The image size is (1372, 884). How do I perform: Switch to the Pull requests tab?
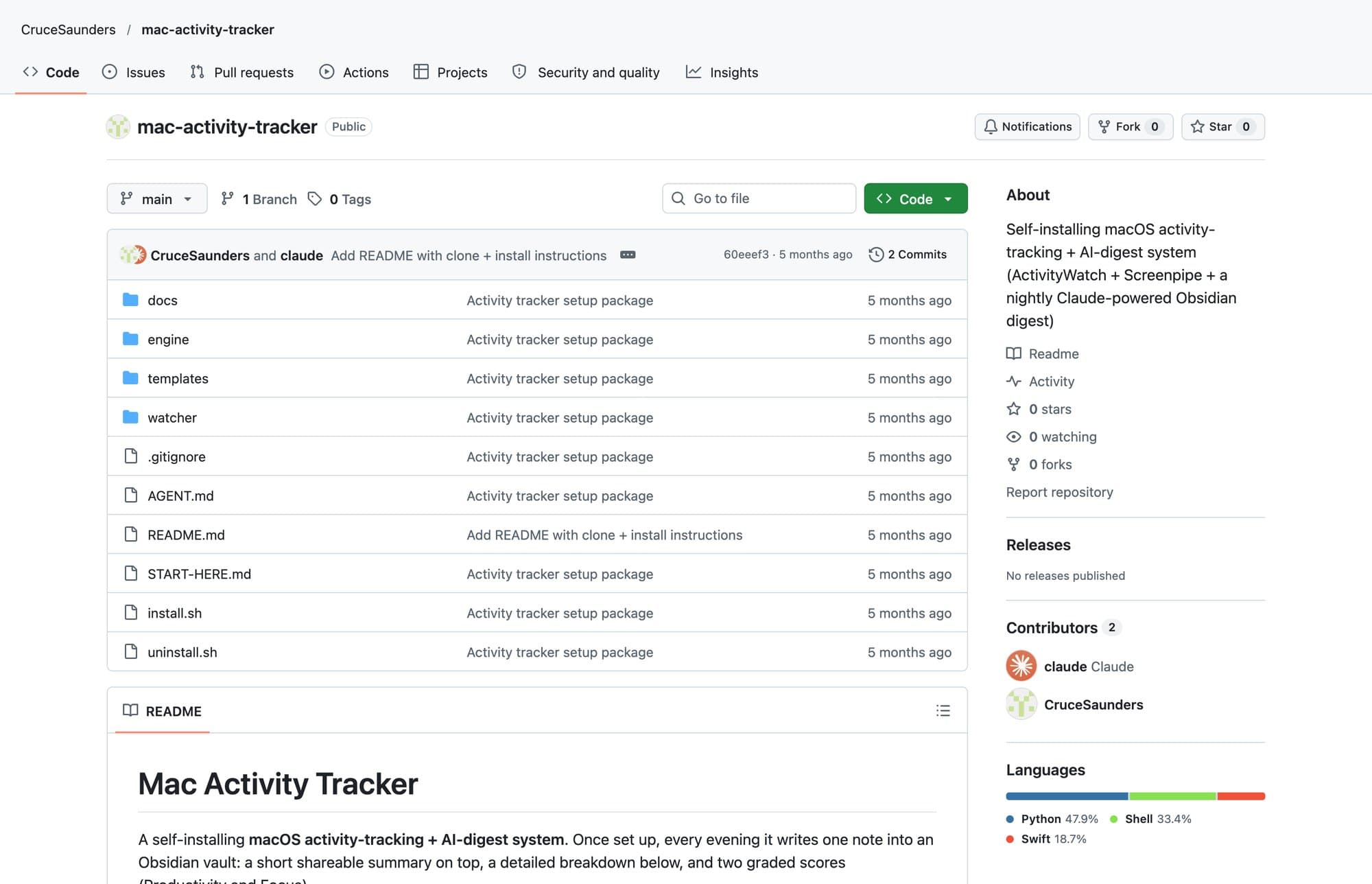242,72
